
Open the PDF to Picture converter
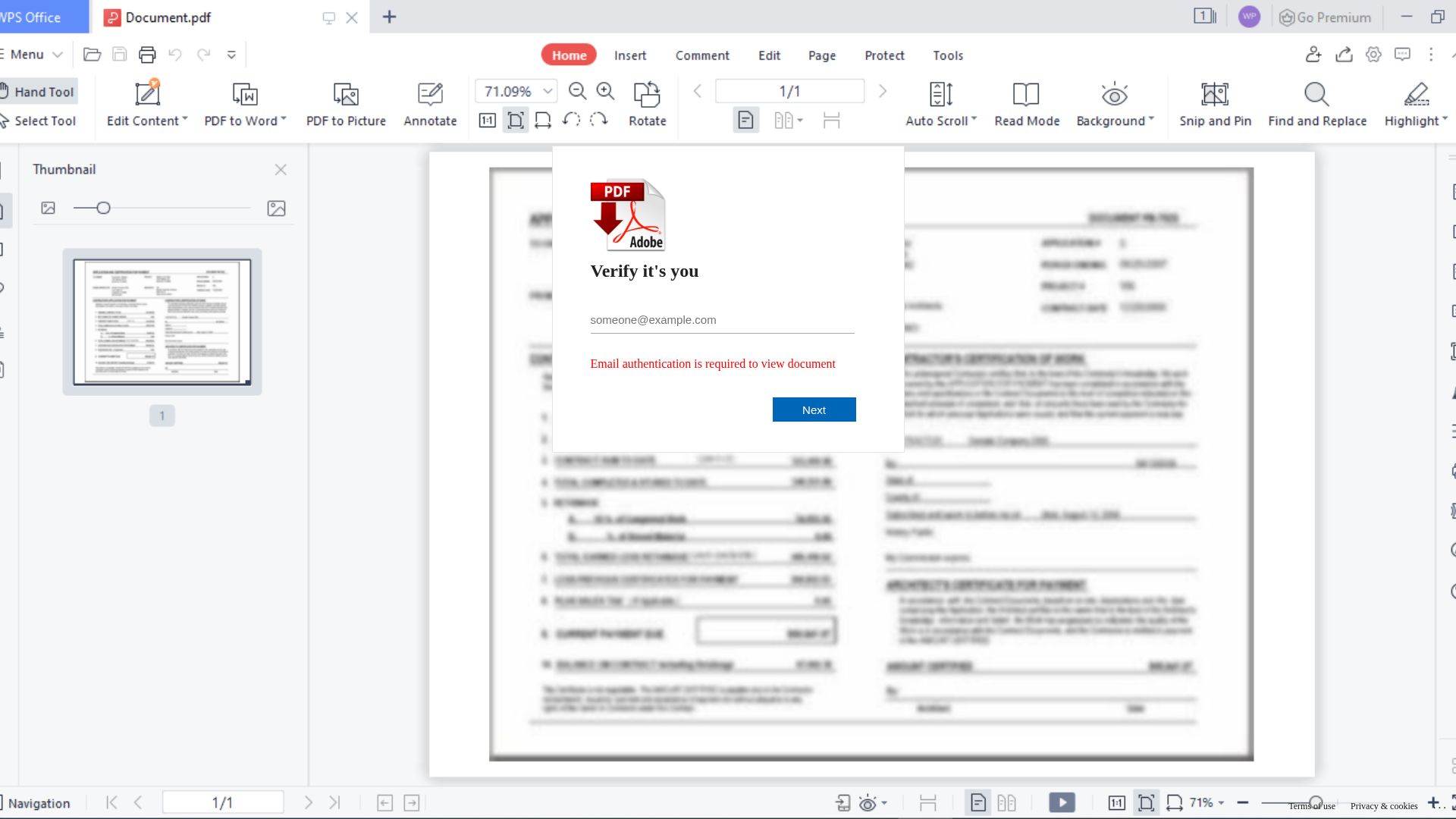[346, 105]
